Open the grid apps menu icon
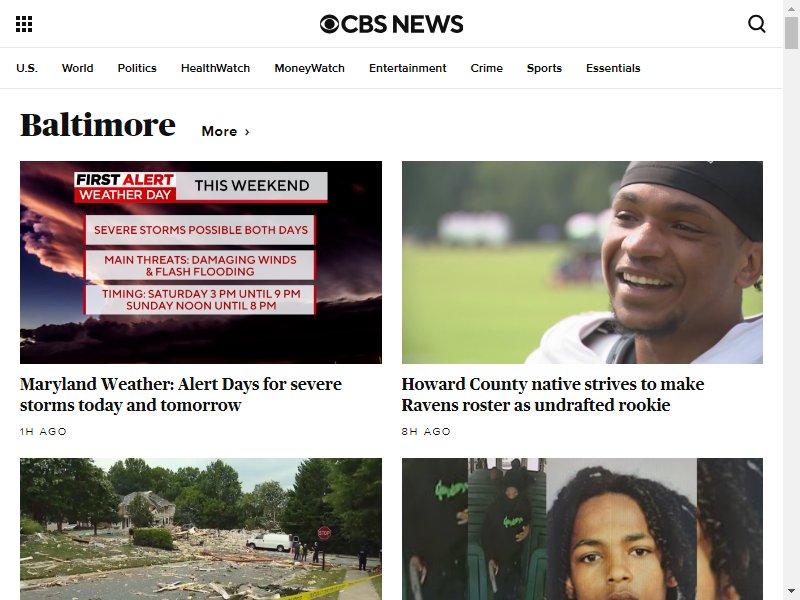Image resolution: width=800 pixels, height=600 pixels. (x=24, y=24)
